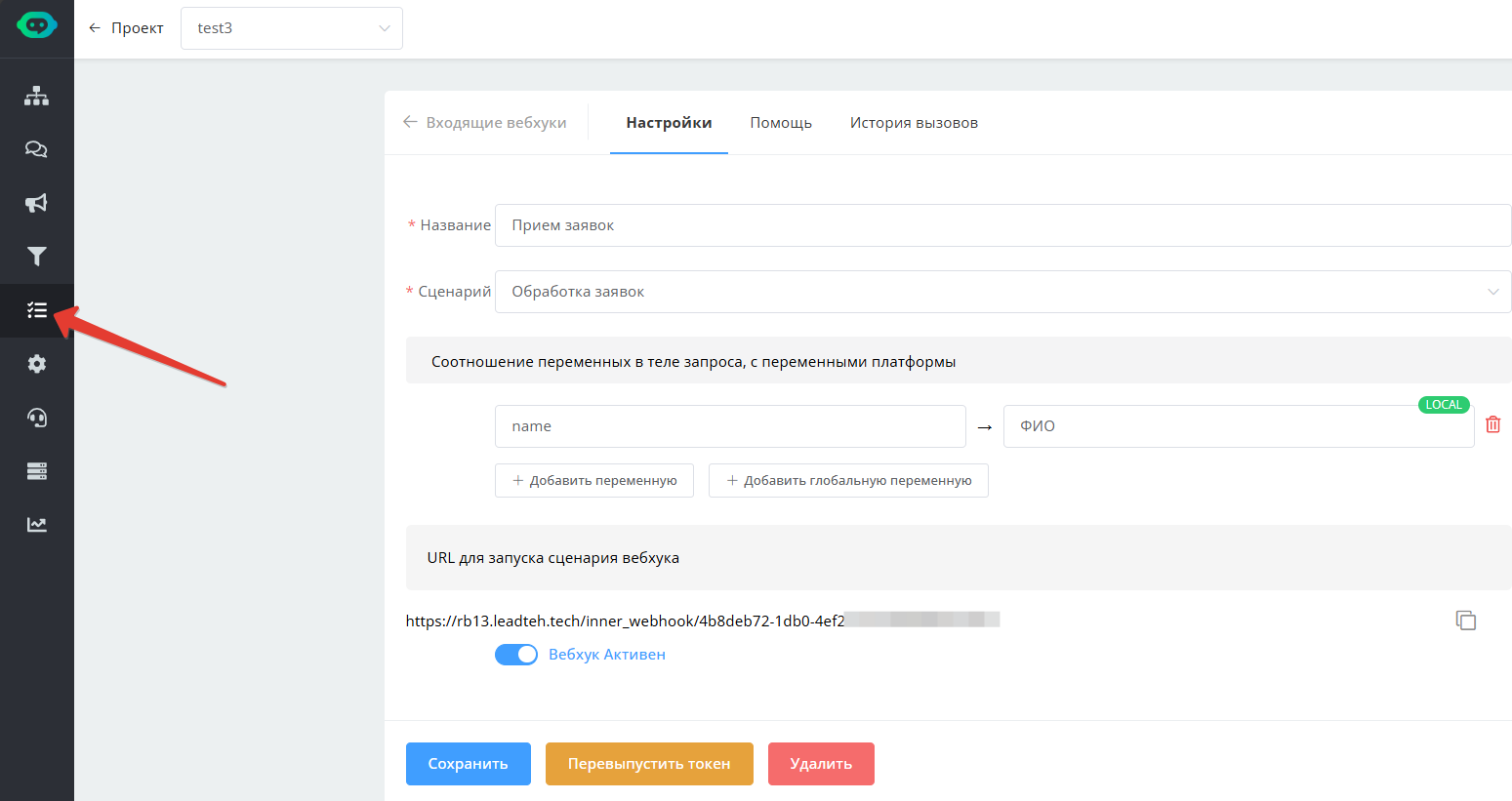
Task: Open the checklist sidebar icon
Action: 37,310
